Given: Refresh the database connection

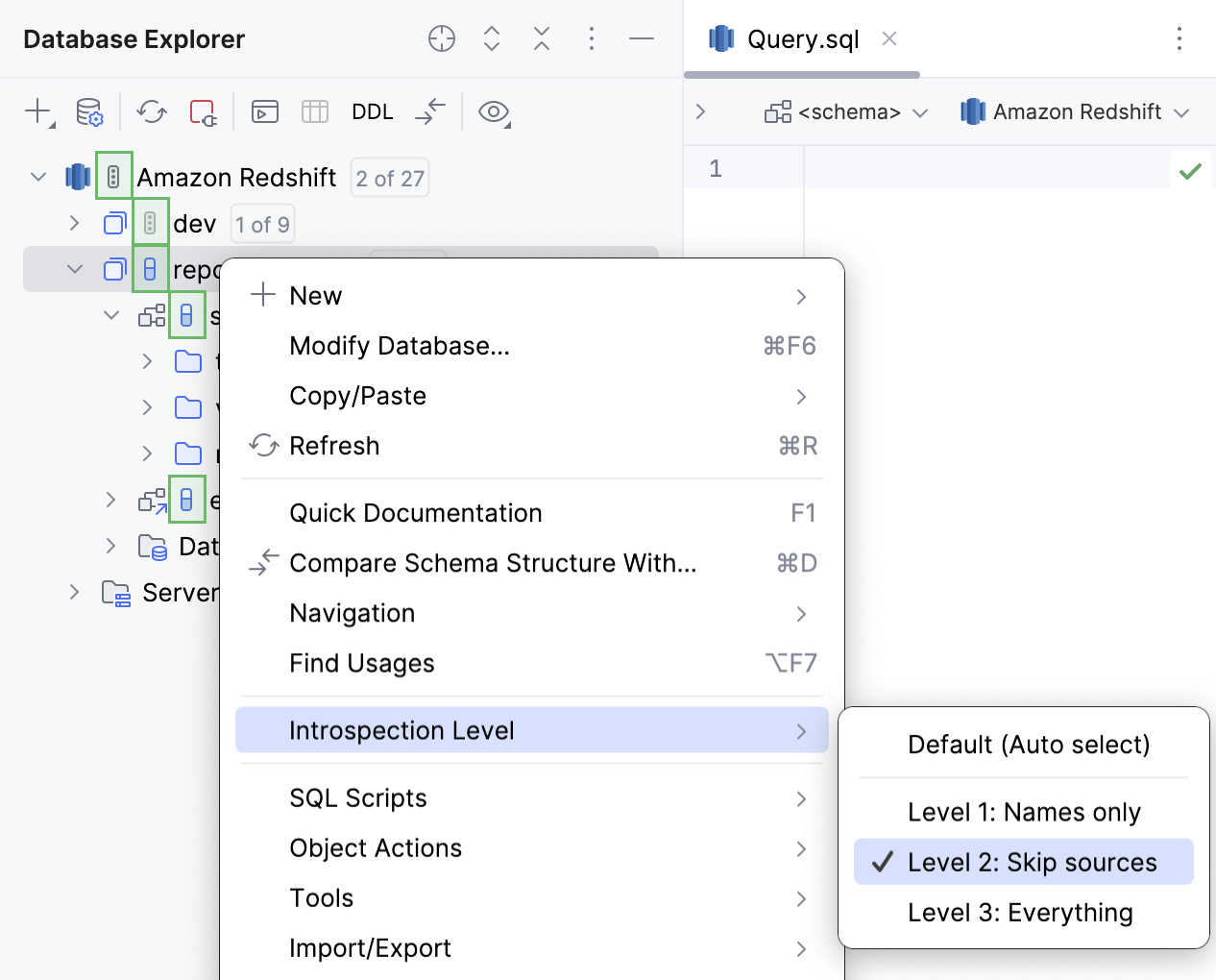Looking at the screenshot, I should coord(151,112).
